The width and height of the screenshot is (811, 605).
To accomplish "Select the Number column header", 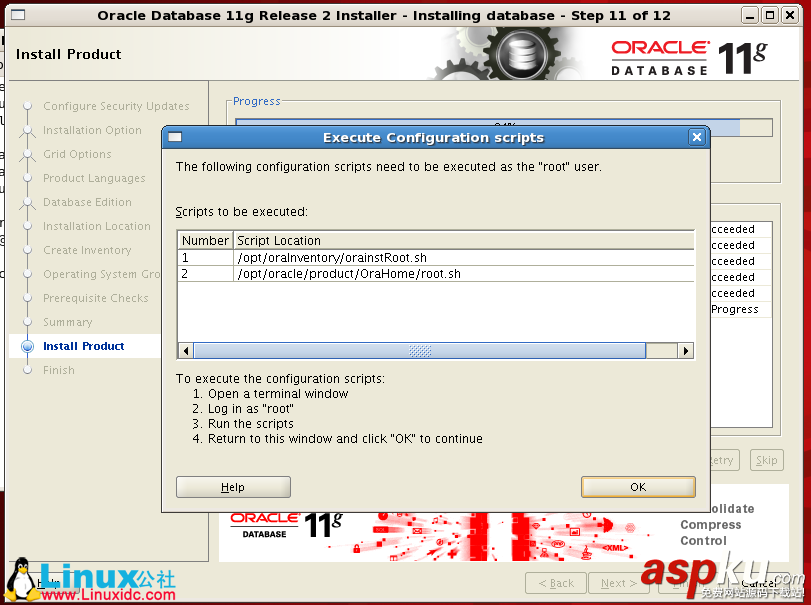I will pos(205,240).
